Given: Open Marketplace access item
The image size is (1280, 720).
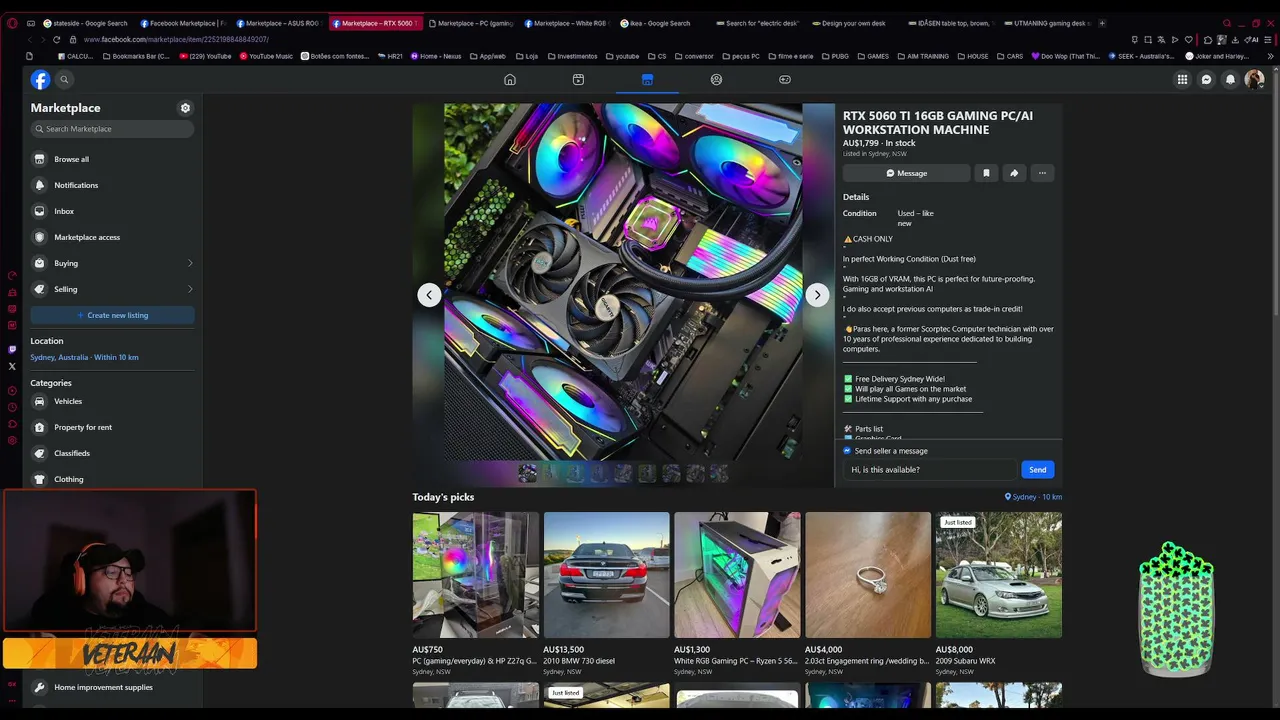Looking at the screenshot, I should (112, 237).
